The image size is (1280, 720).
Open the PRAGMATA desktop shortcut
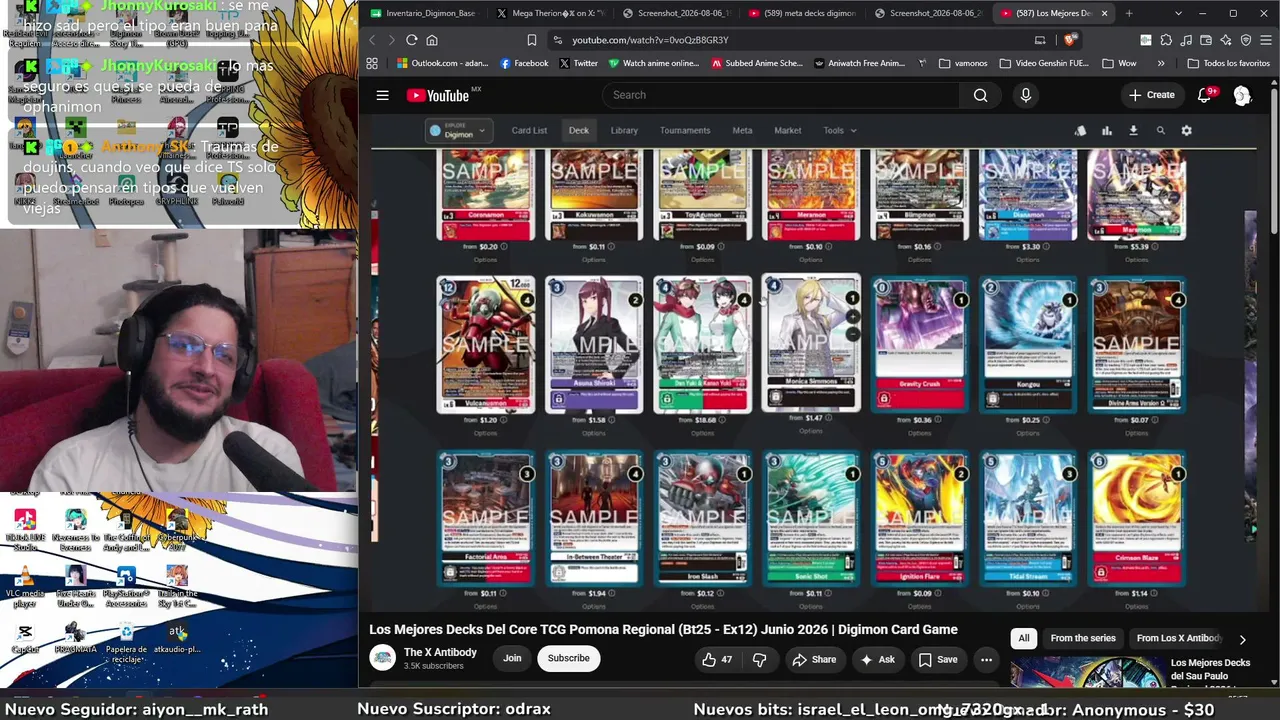(75, 638)
